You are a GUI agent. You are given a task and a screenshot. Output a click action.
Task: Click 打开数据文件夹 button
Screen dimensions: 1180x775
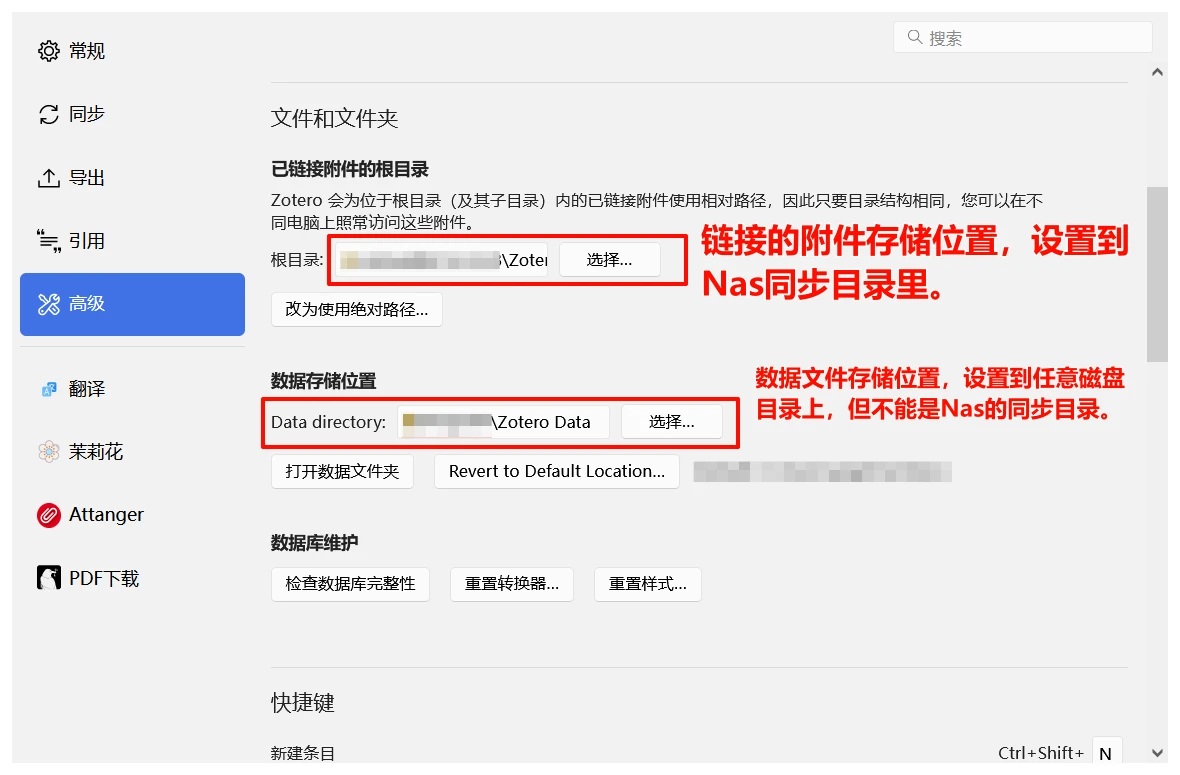pyautogui.click(x=342, y=472)
